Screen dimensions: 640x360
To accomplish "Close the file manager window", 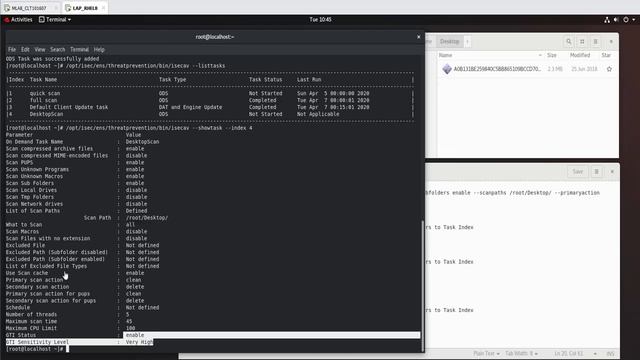I will pyautogui.click(x=611, y=42).
